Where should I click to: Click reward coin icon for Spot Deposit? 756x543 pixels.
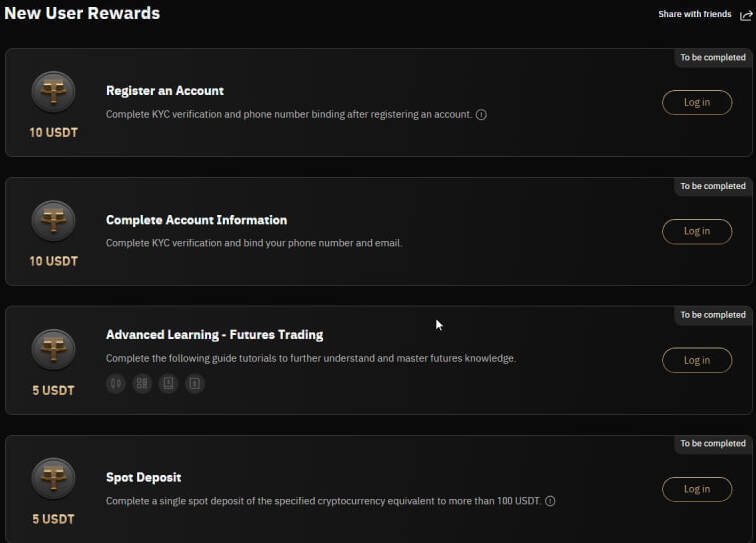click(53, 478)
